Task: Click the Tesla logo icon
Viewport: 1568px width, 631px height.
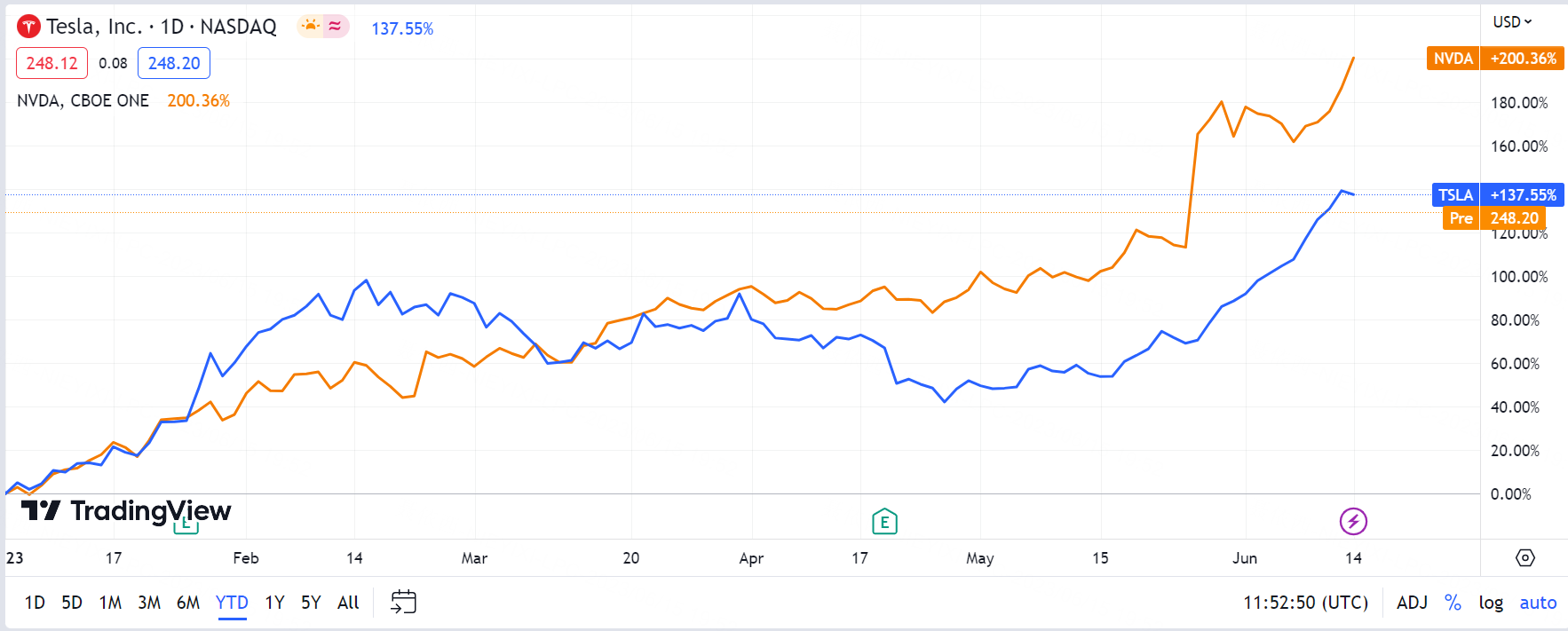Action: (29, 27)
